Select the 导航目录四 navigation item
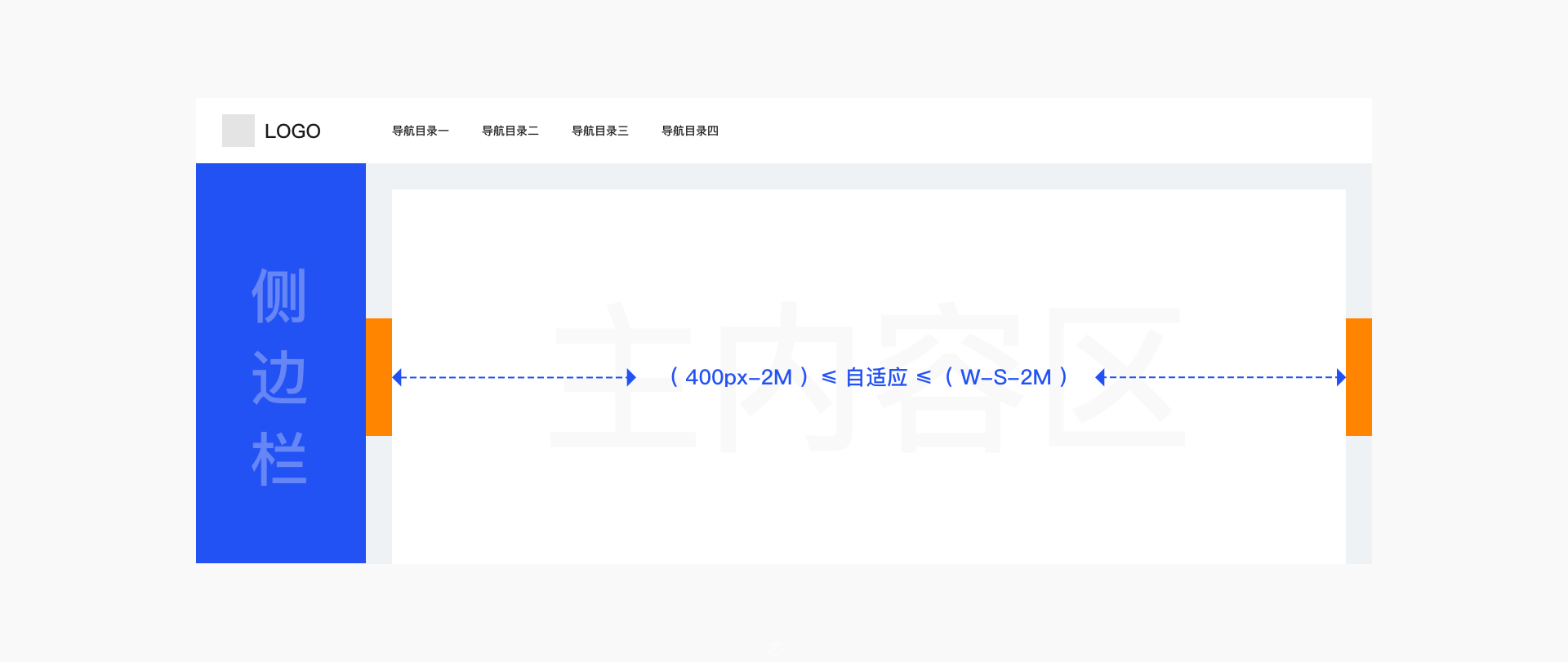This screenshot has width=1568, height=662. (x=690, y=131)
